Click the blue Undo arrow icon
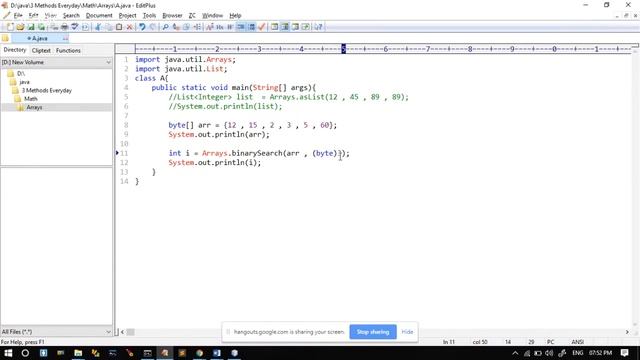 pos(142,27)
